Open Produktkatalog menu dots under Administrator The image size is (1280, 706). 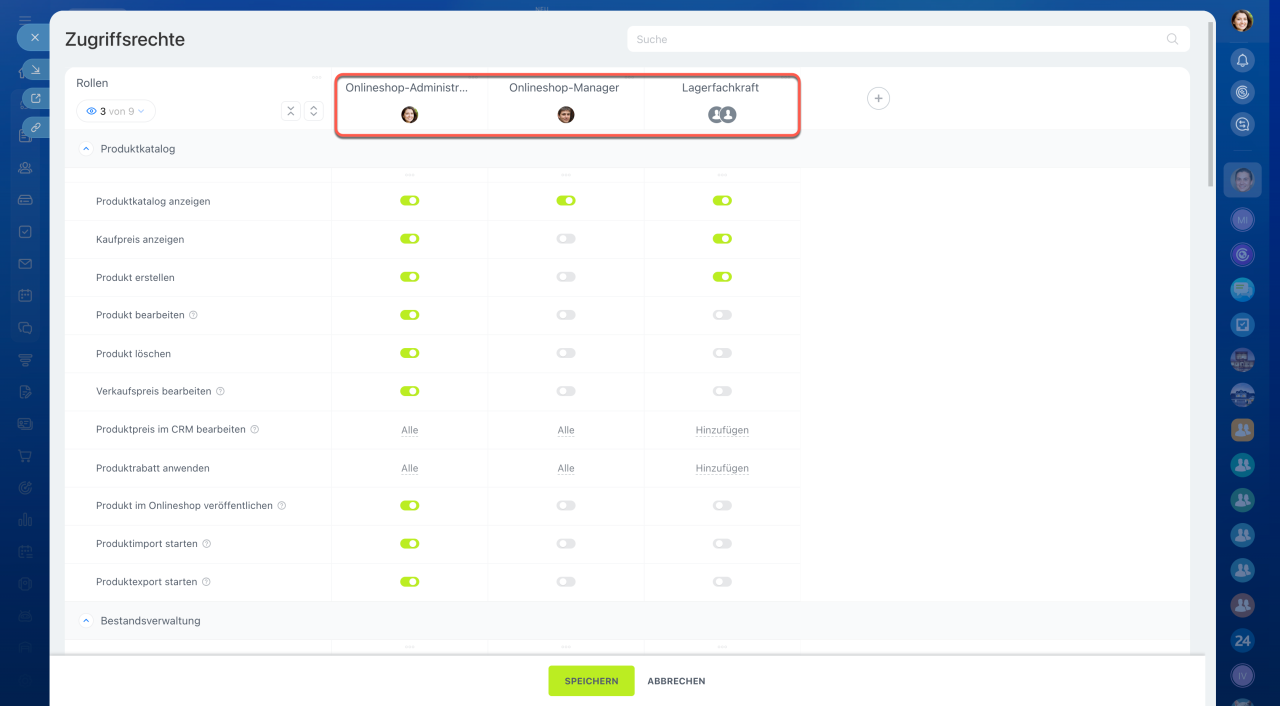click(x=410, y=175)
